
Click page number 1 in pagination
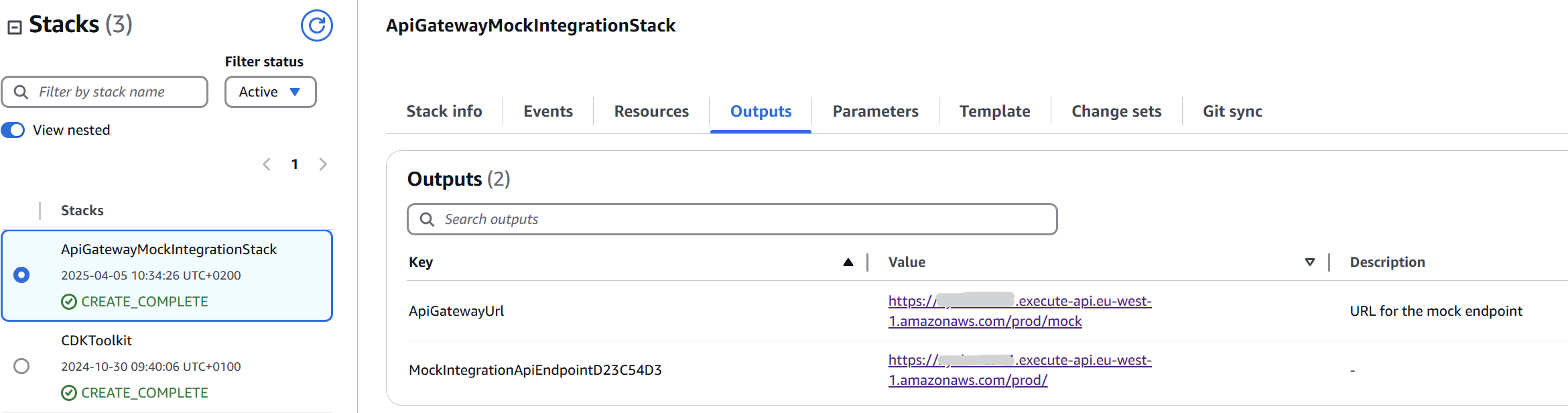coord(295,164)
